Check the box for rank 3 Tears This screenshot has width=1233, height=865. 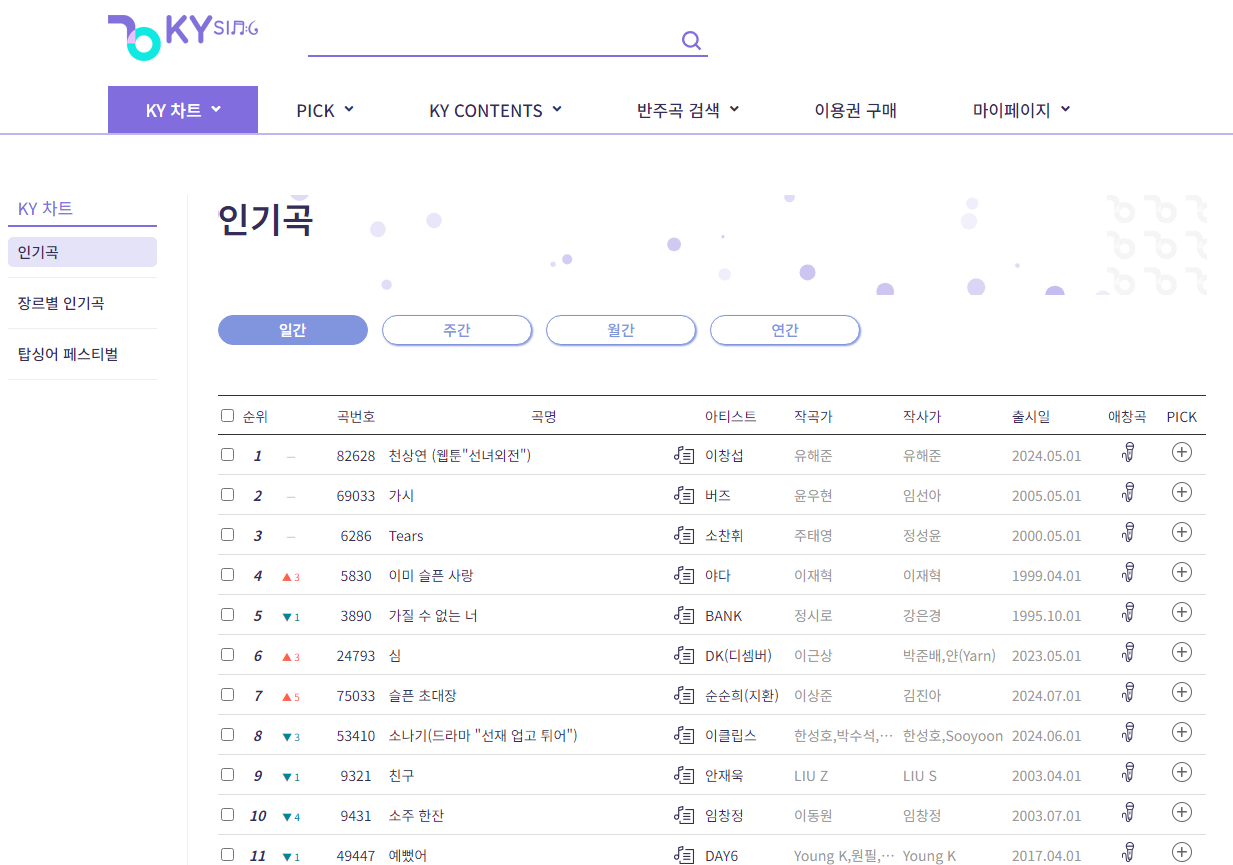click(x=227, y=534)
